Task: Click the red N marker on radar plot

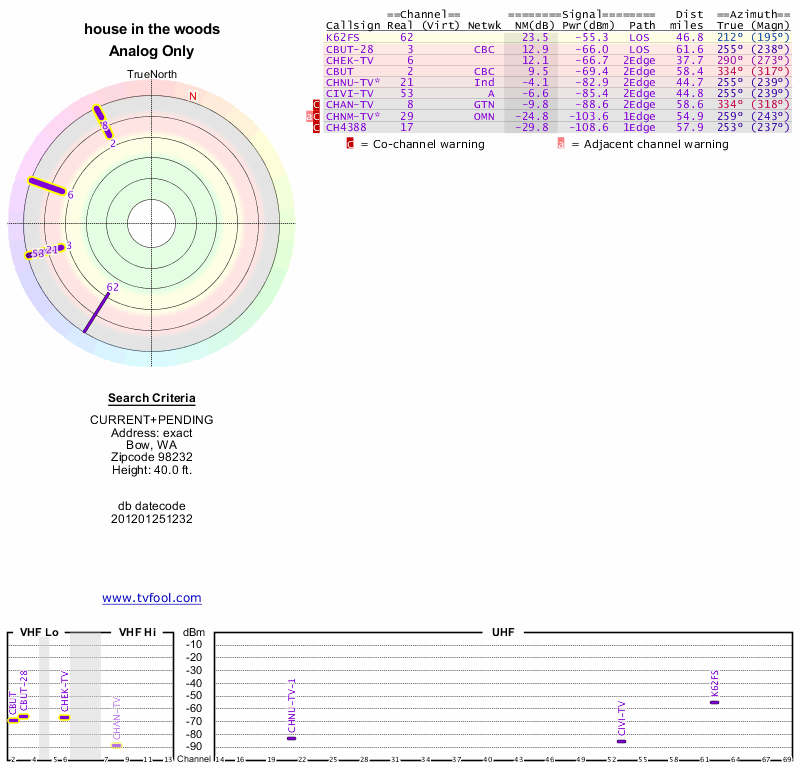Action: (x=193, y=97)
